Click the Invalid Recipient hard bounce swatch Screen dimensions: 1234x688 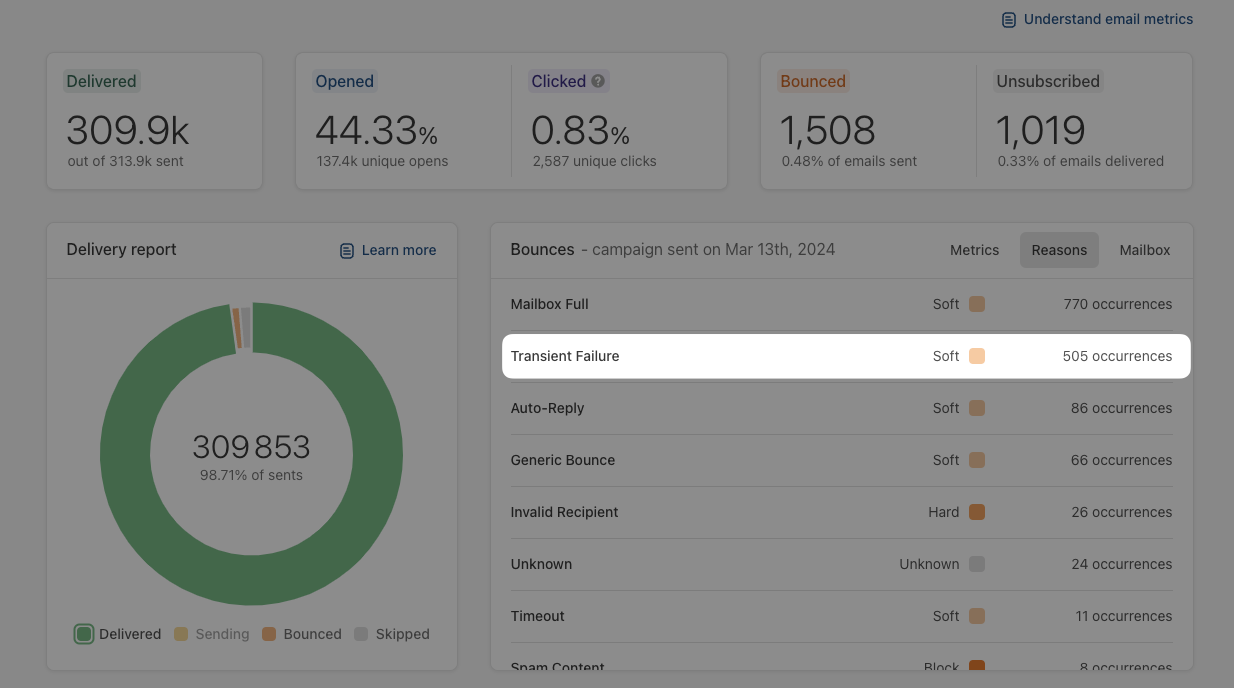977,512
